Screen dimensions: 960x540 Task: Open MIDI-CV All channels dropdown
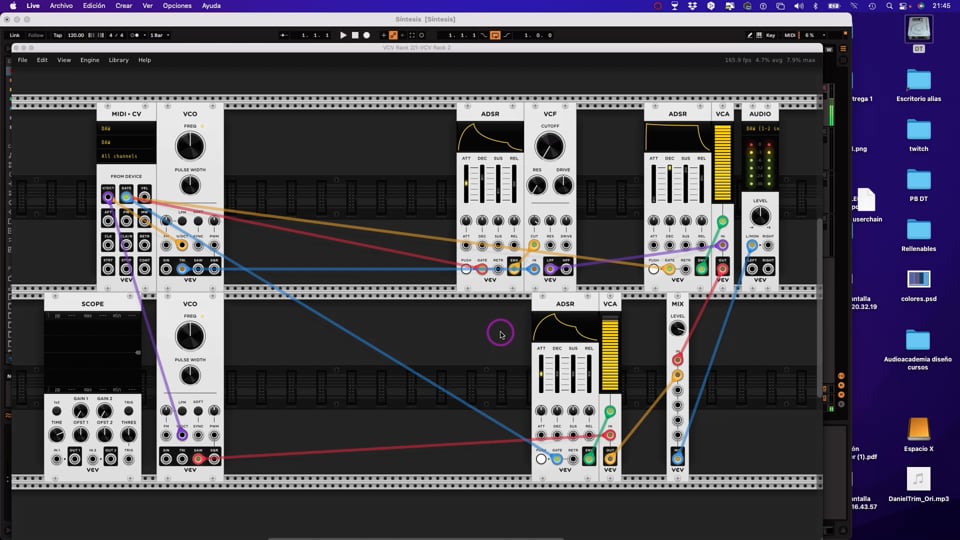click(126, 156)
